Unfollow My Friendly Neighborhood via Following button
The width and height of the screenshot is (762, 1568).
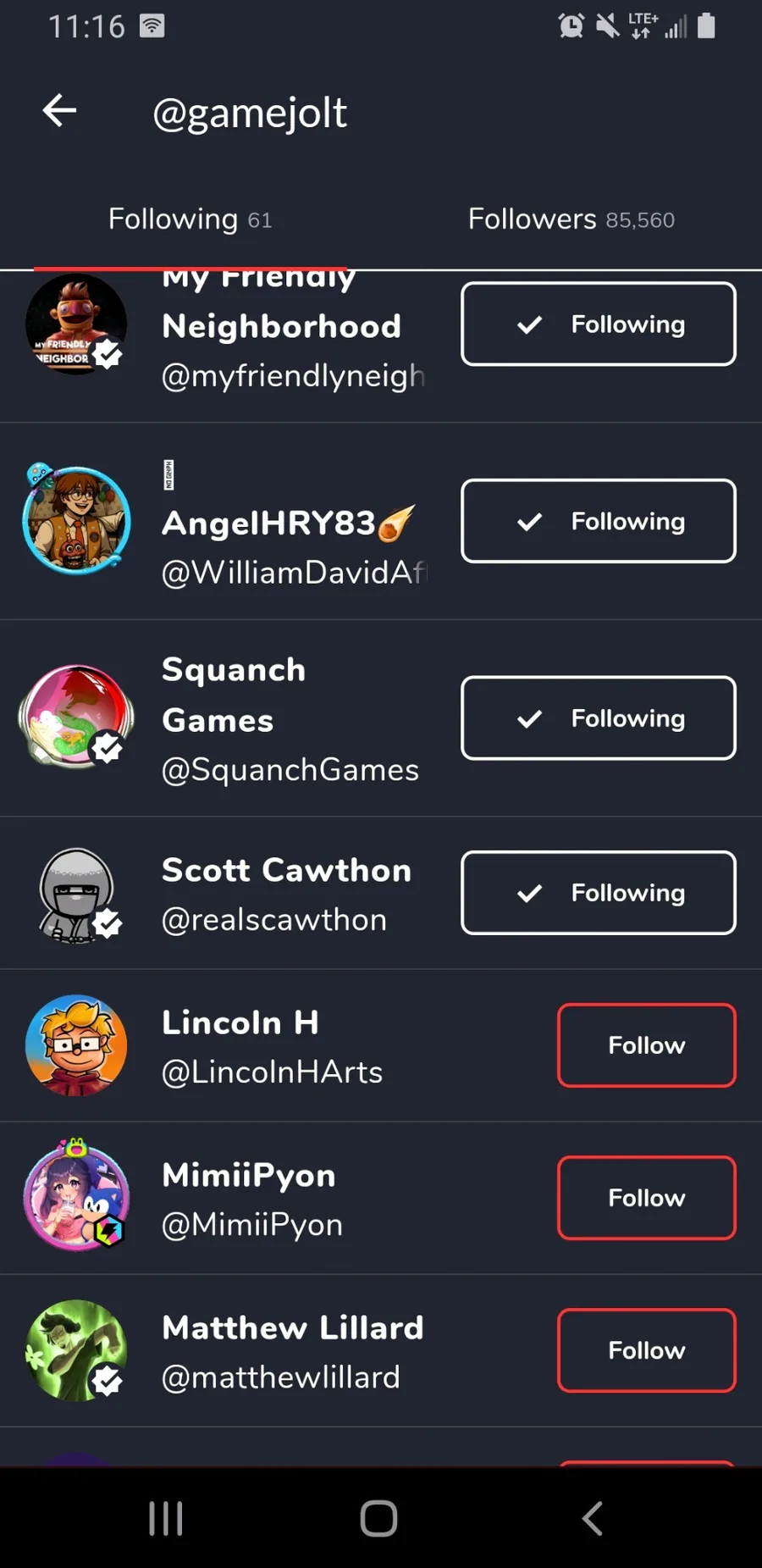point(598,324)
